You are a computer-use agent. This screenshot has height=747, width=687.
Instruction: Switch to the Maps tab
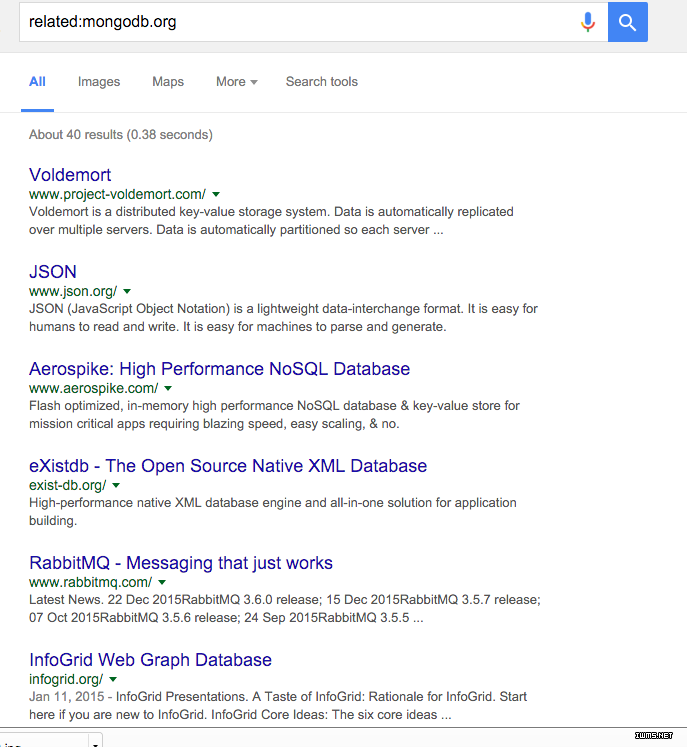pyautogui.click(x=168, y=81)
